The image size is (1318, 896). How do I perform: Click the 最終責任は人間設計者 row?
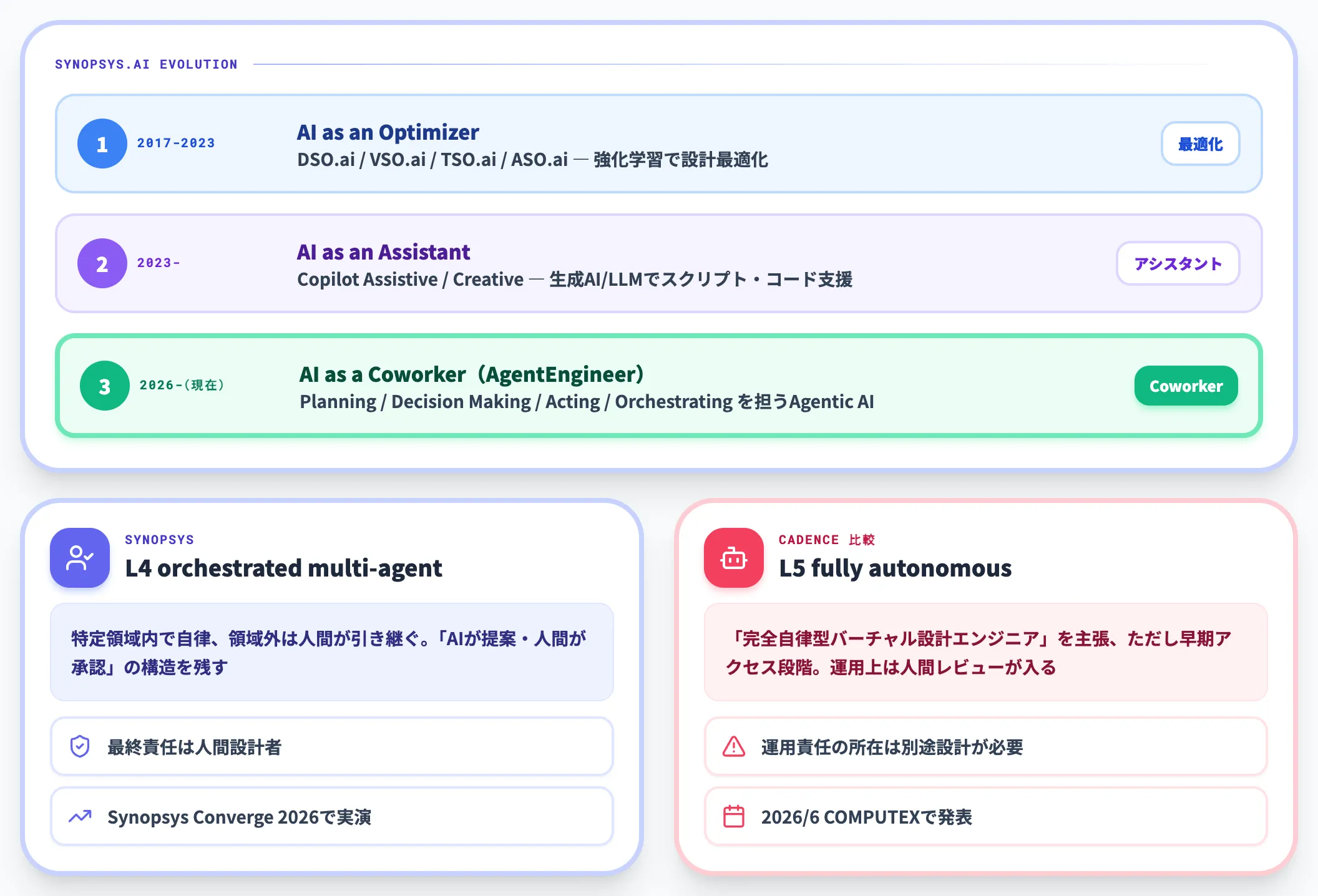click(x=332, y=746)
